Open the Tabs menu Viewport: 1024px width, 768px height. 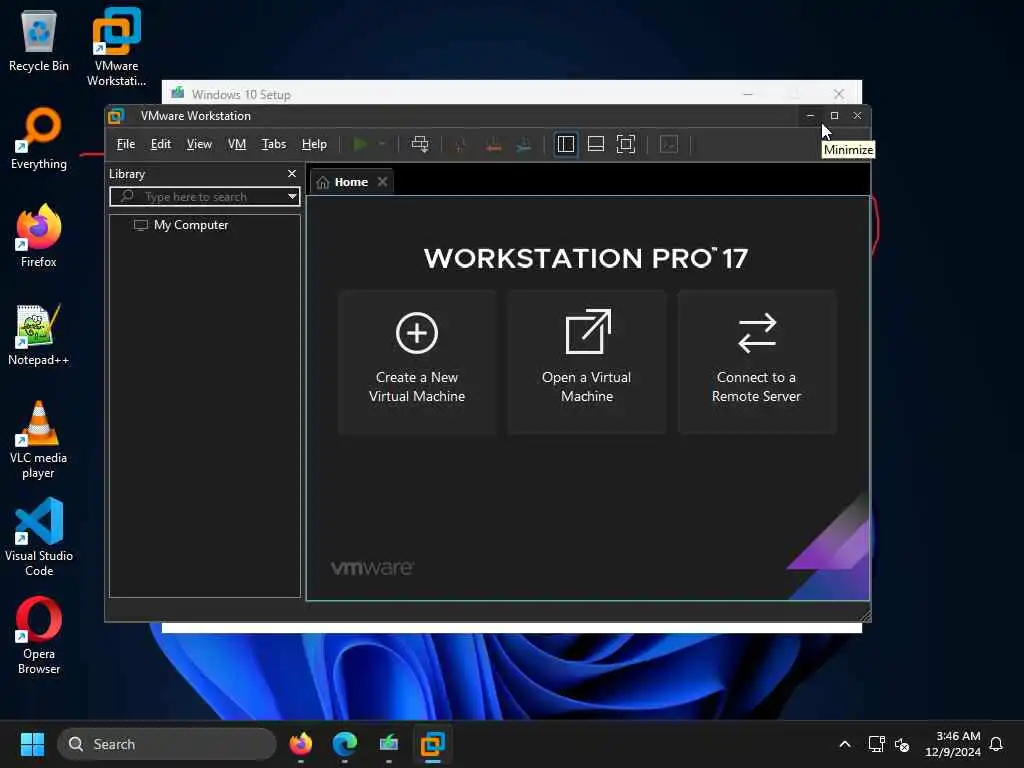(274, 144)
